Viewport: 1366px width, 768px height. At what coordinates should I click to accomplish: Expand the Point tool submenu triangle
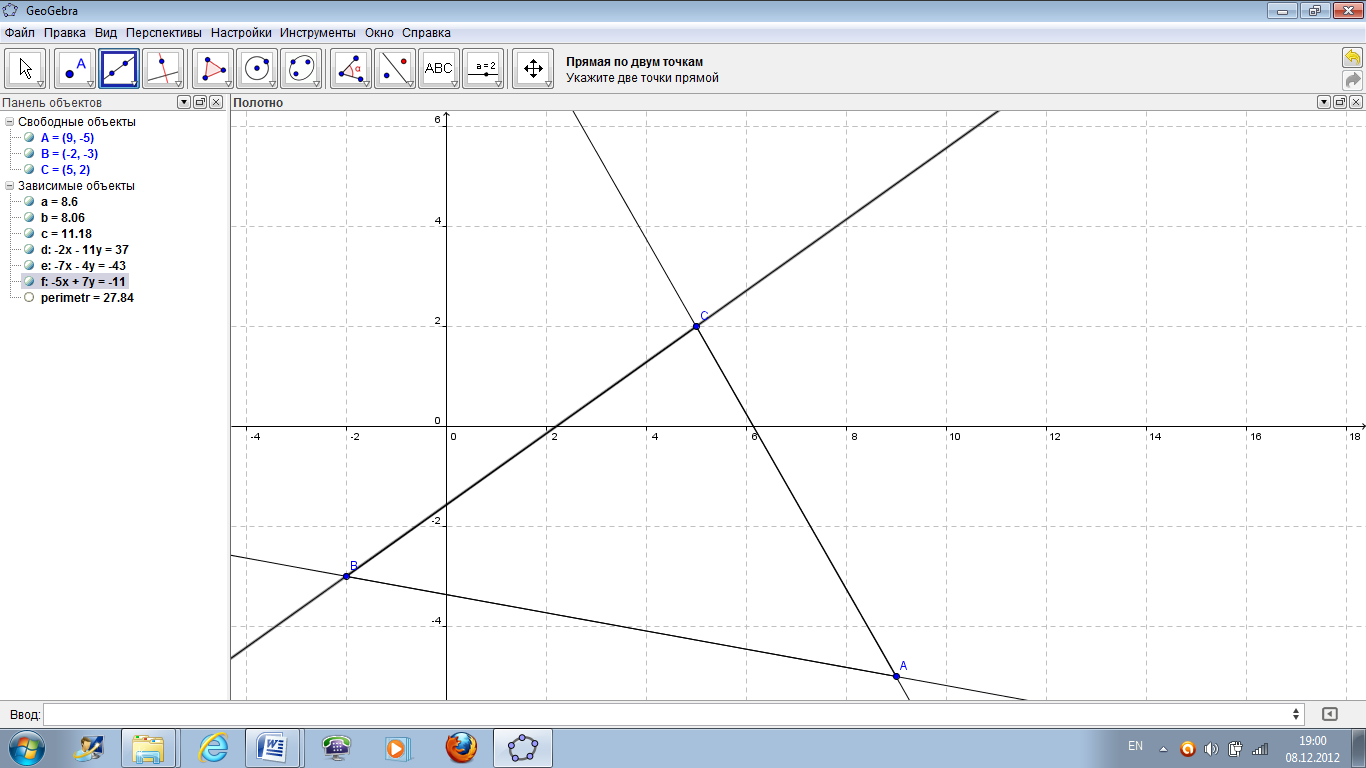click(90, 85)
